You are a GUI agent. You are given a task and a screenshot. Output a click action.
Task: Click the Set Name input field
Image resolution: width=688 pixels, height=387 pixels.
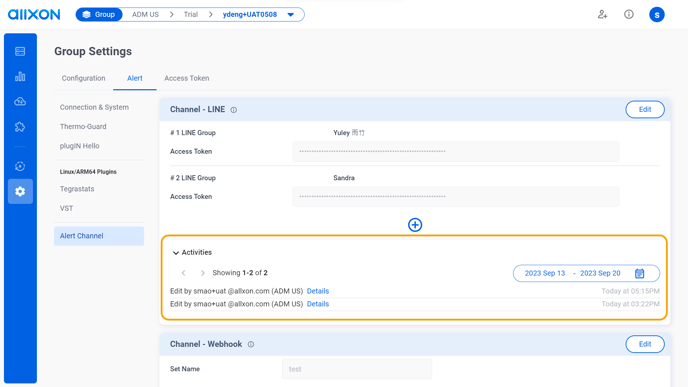(357, 369)
